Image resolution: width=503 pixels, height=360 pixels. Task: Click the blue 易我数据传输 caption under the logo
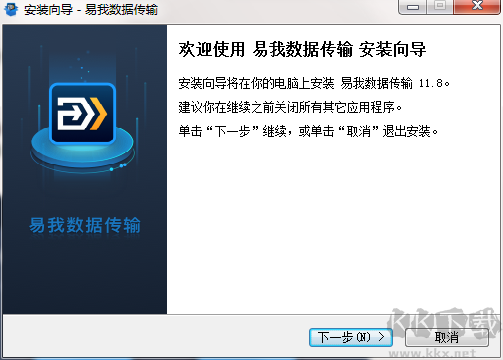[x=85, y=225]
